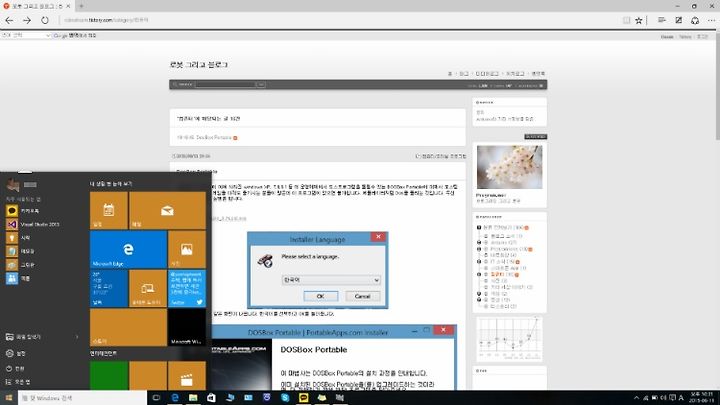Click Cancel in Installer Language dialog image
This screenshot has width=720, height=405.
click(x=362, y=296)
